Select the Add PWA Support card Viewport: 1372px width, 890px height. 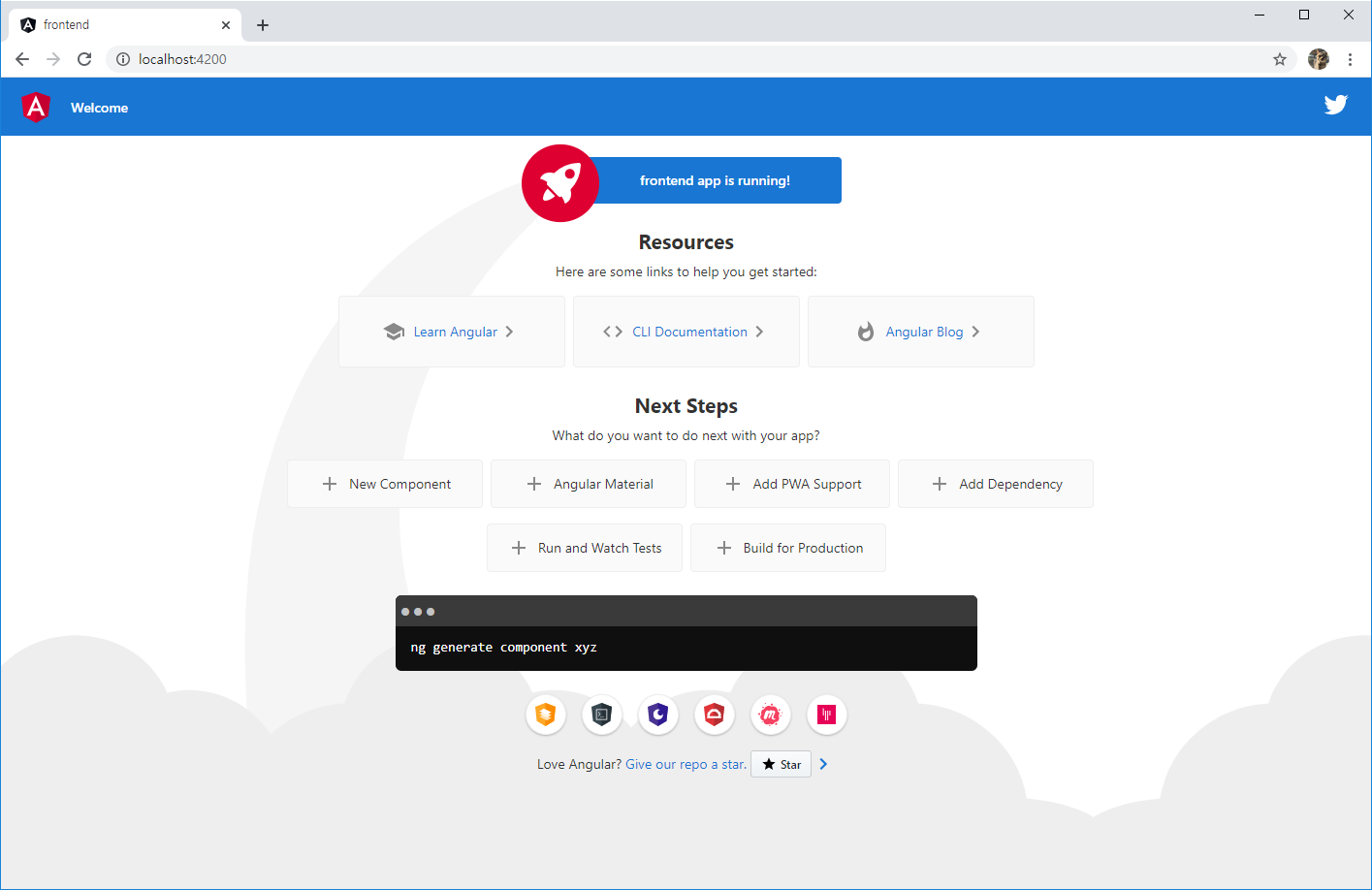[x=792, y=484]
